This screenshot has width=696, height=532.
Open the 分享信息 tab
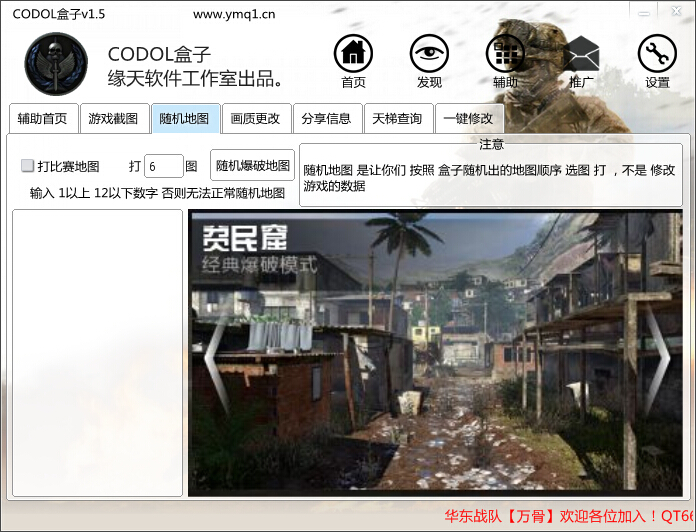327,119
